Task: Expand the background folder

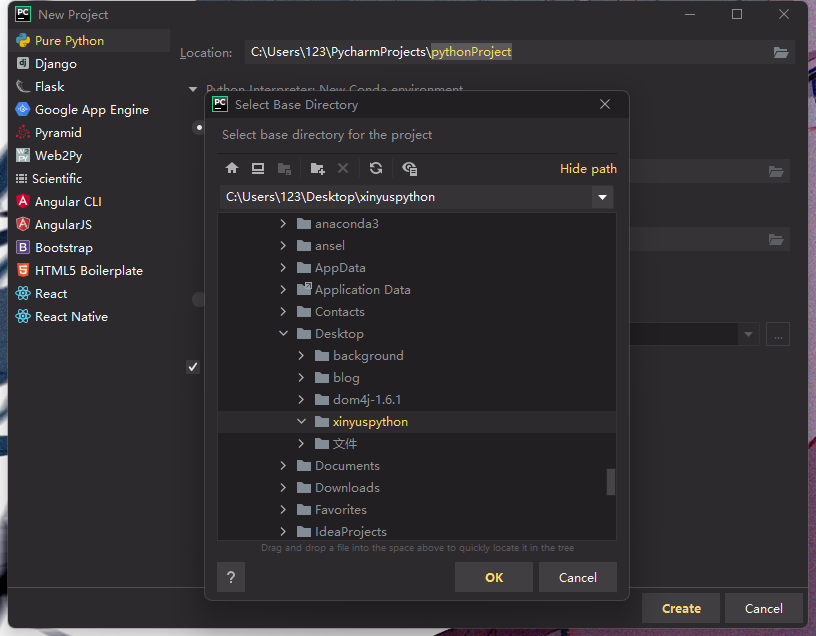Action: 301,355
